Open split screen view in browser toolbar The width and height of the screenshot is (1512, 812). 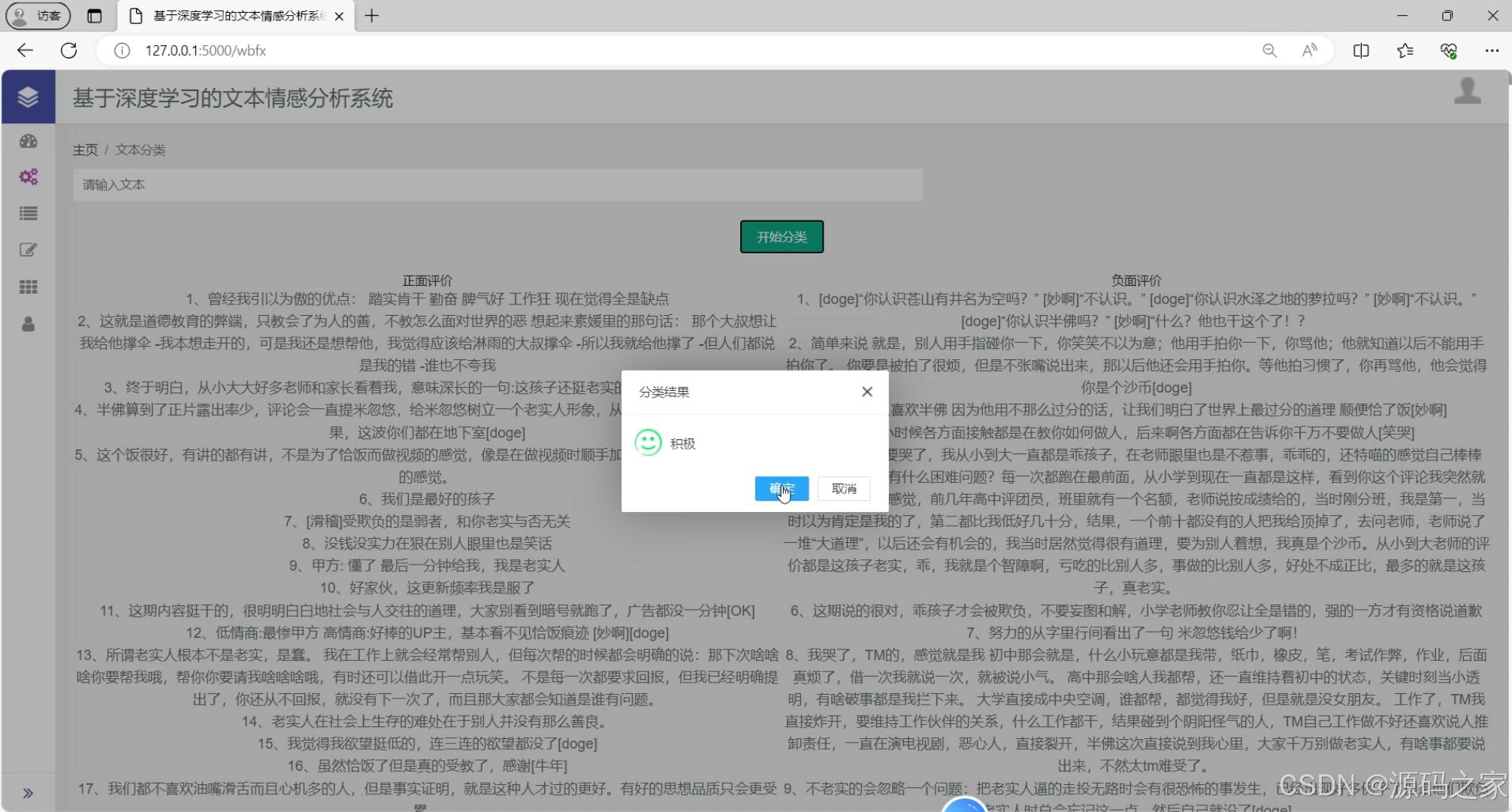click(1360, 50)
